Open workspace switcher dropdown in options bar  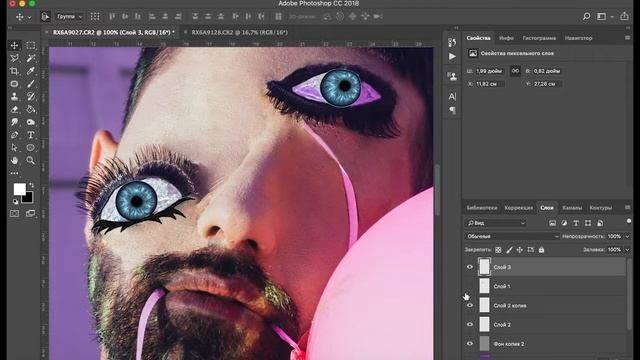[x=605, y=16]
